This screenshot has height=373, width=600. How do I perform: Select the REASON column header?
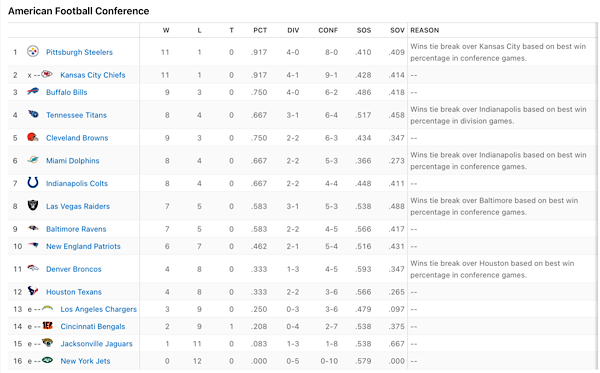(425, 30)
